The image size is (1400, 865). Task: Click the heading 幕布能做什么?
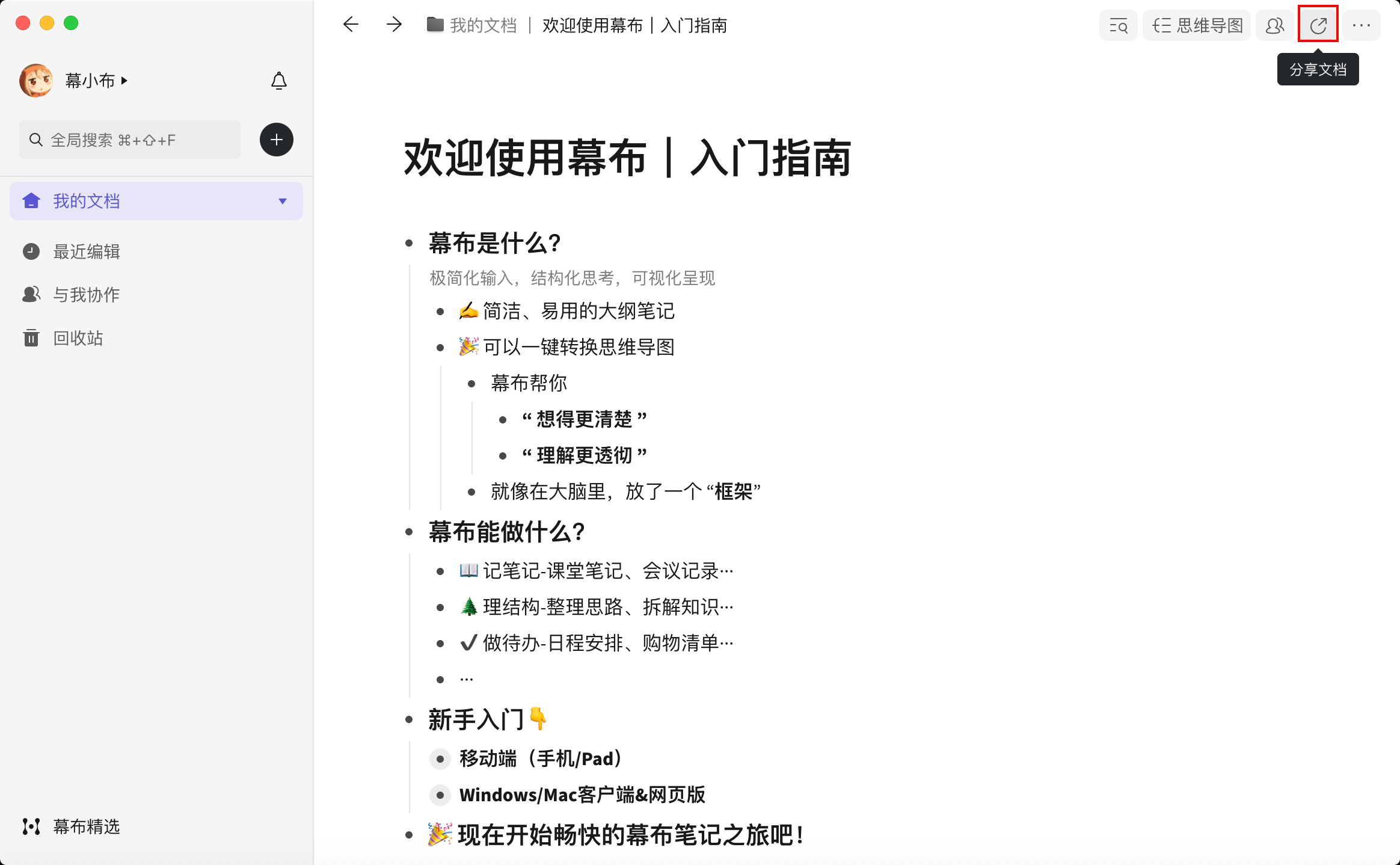pos(507,532)
